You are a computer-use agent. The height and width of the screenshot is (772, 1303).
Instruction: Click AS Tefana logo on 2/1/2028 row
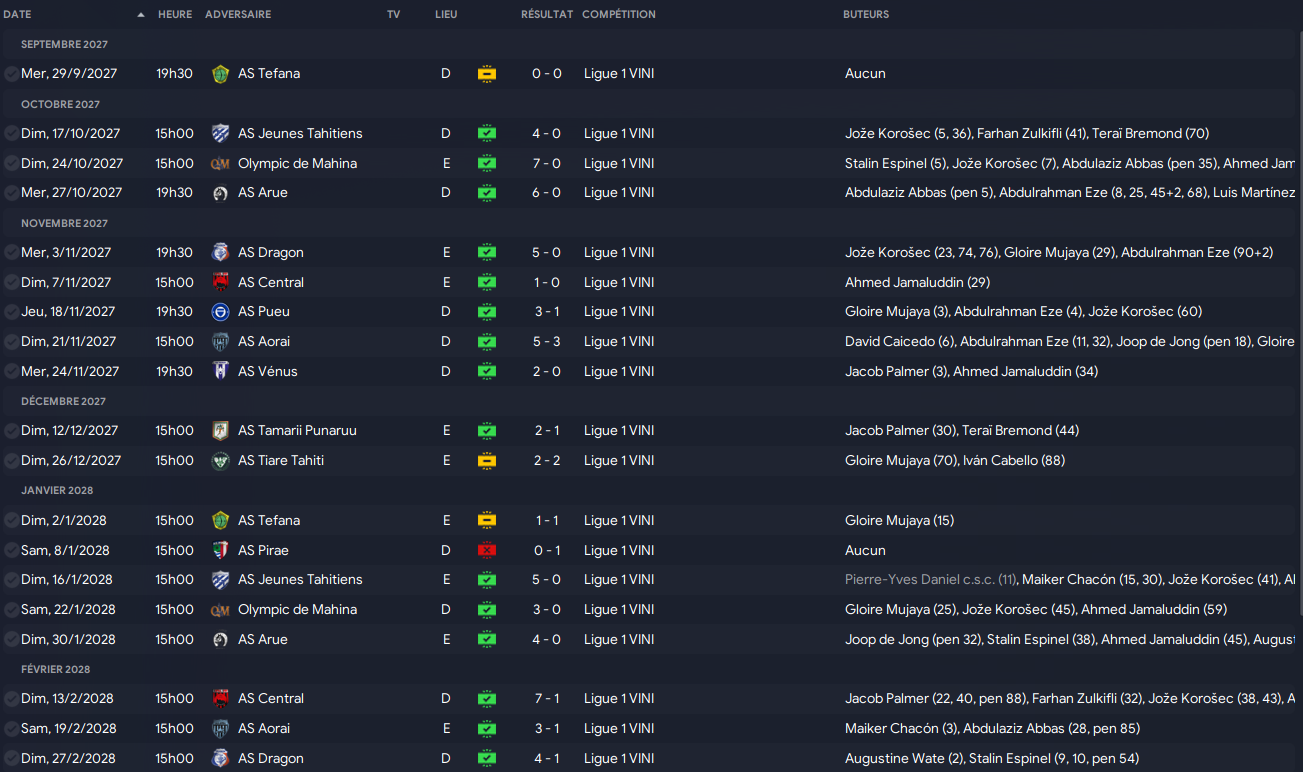pyautogui.click(x=221, y=520)
